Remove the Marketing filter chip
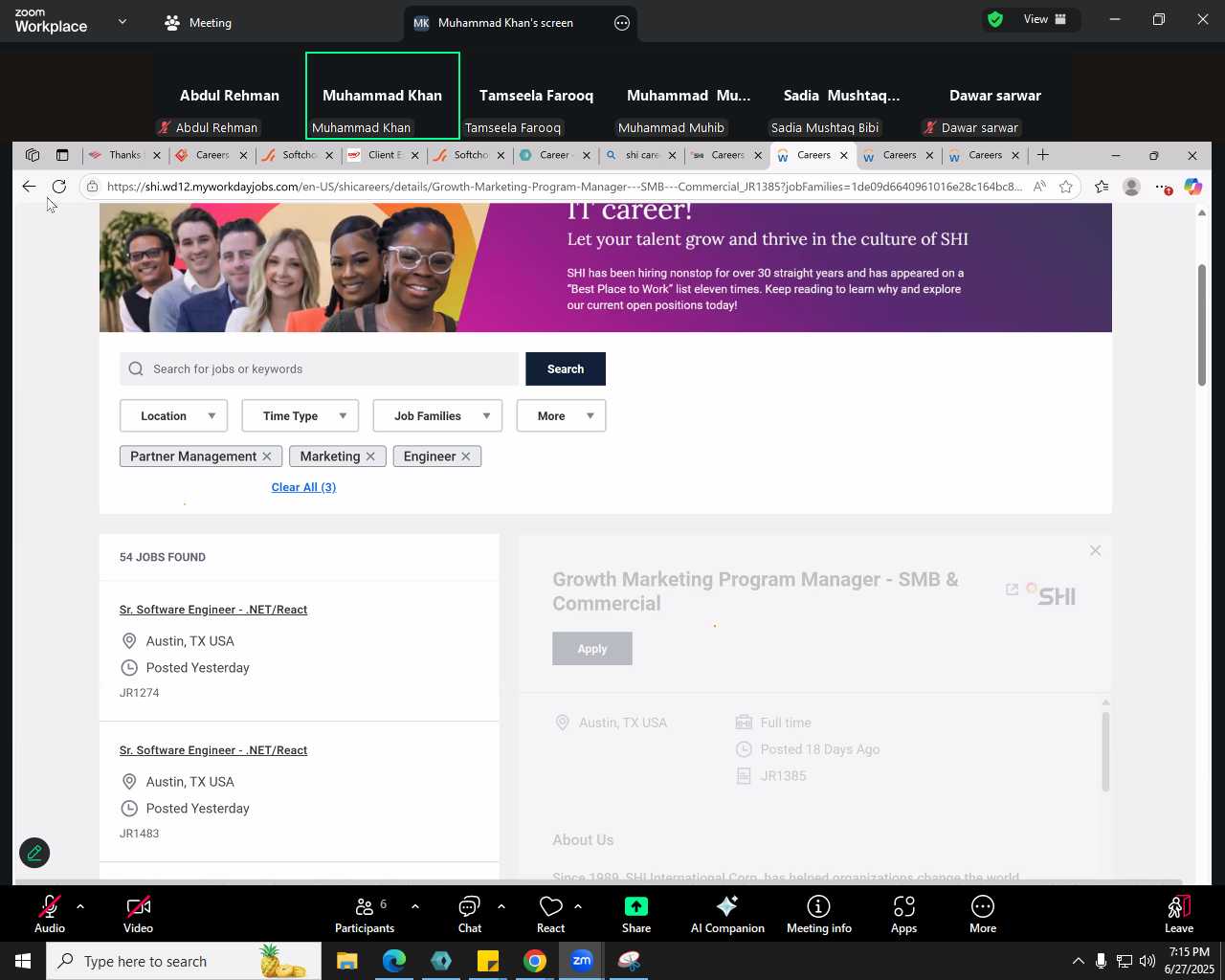The image size is (1225, 980). point(370,457)
